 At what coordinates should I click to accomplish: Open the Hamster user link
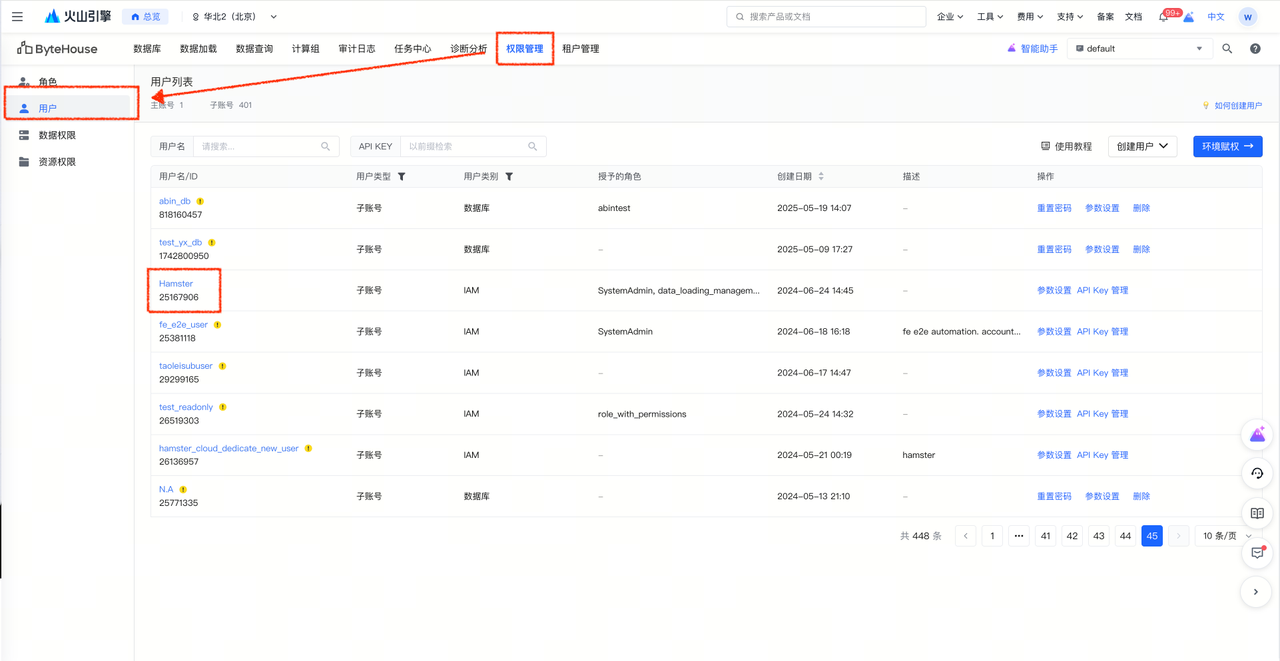[176, 284]
